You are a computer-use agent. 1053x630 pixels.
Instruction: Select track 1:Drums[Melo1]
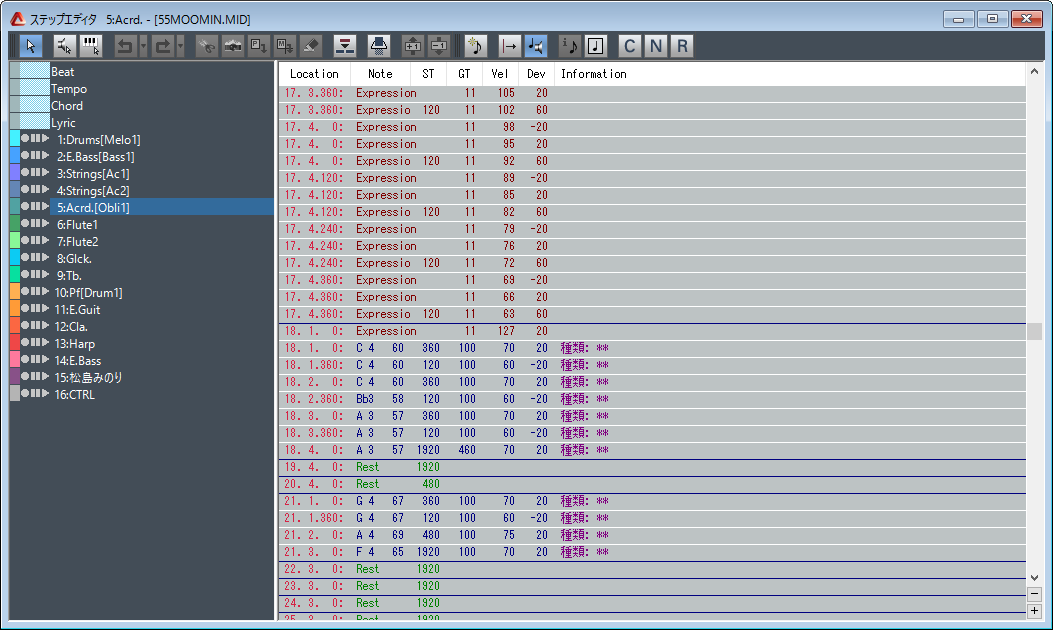(x=142, y=140)
